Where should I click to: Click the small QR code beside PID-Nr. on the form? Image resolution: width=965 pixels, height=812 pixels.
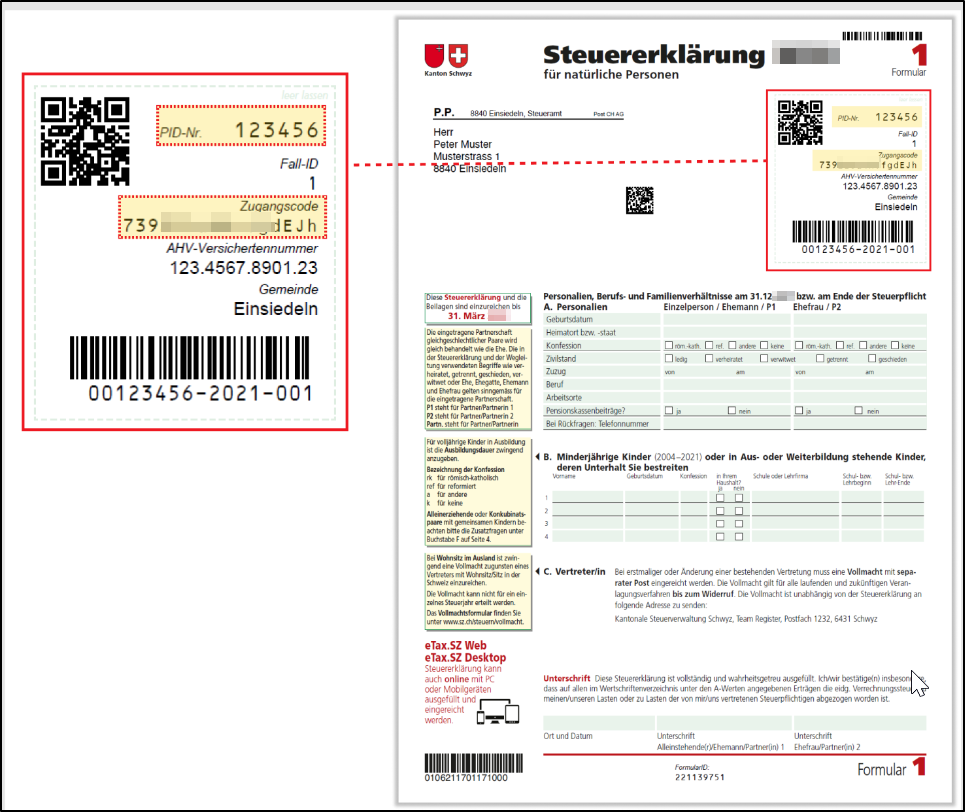point(800,123)
